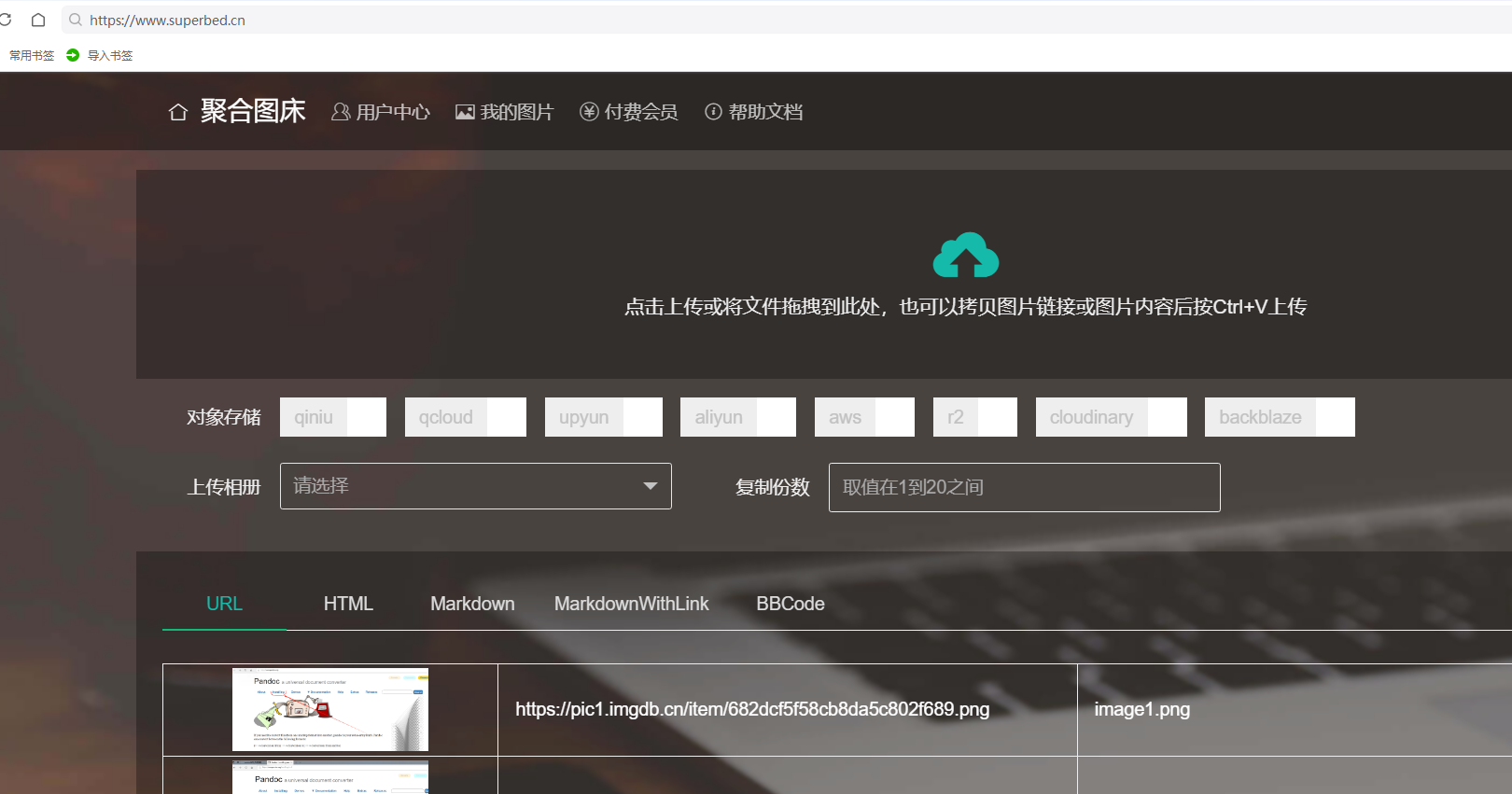This screenshot has width=1512, height=794.
Task: Enable the upyun storage switch
Action: tap(604, 417)
